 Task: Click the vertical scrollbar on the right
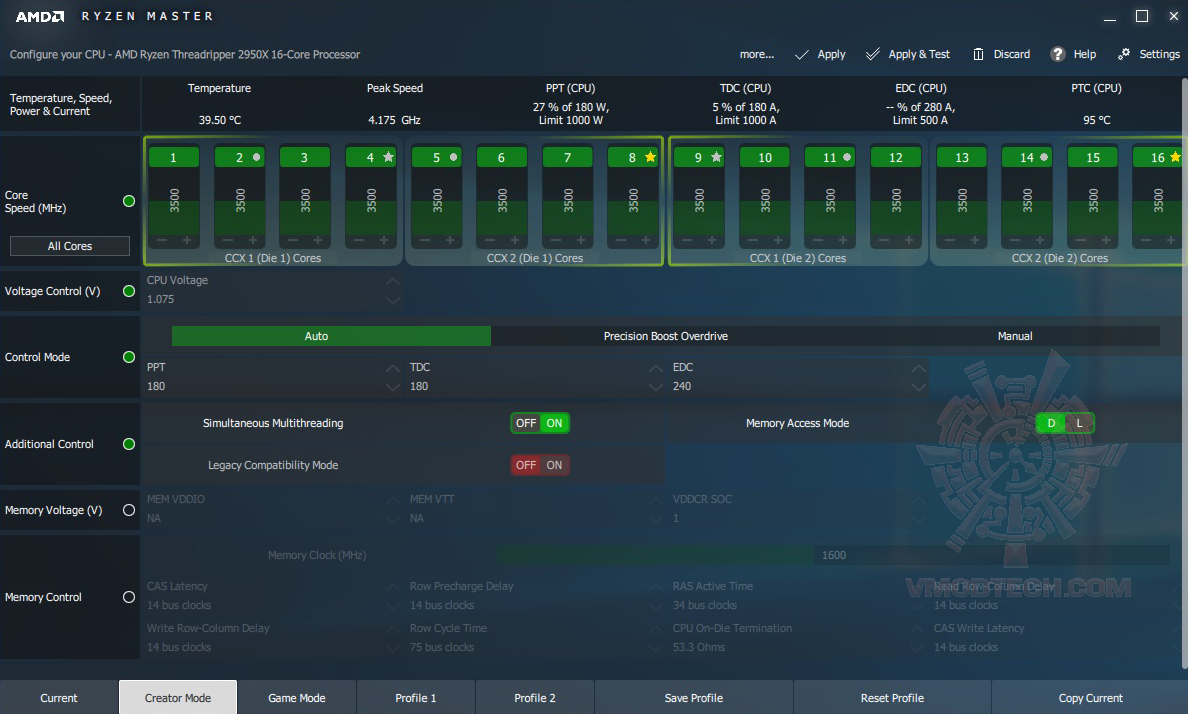1184,371
